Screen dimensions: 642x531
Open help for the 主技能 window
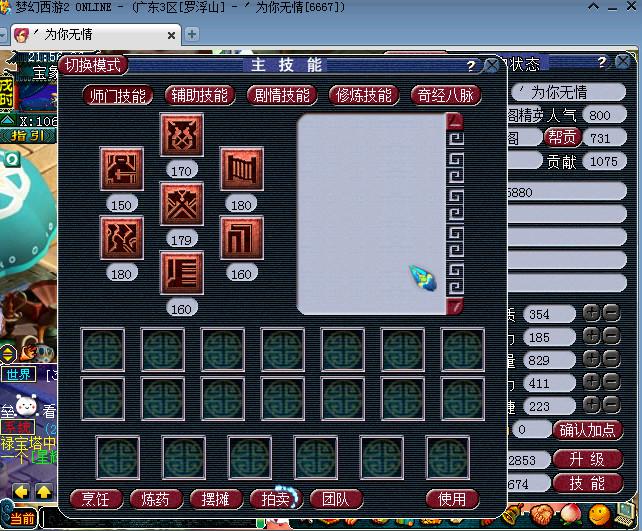click(471, 65)
